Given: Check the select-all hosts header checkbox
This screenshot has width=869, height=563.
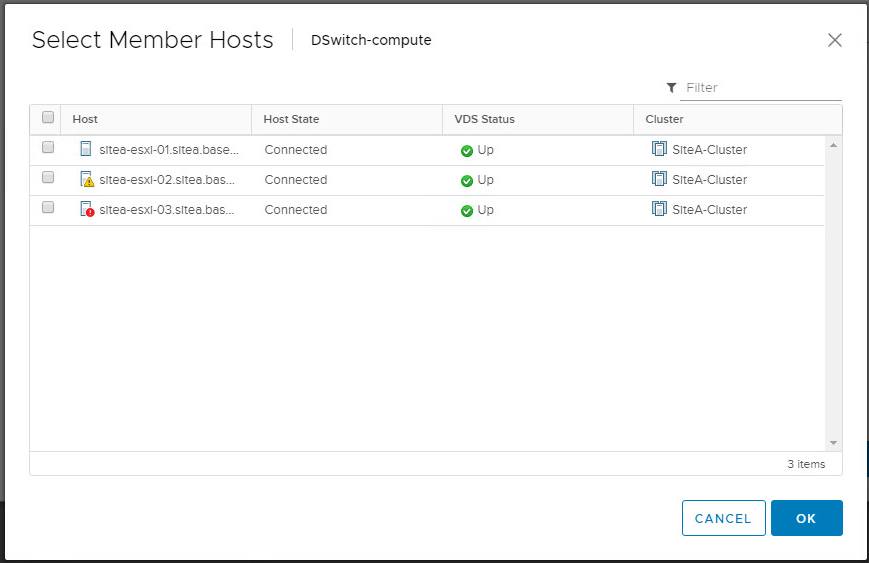Looking at the screenshot, I should [47, 118].
